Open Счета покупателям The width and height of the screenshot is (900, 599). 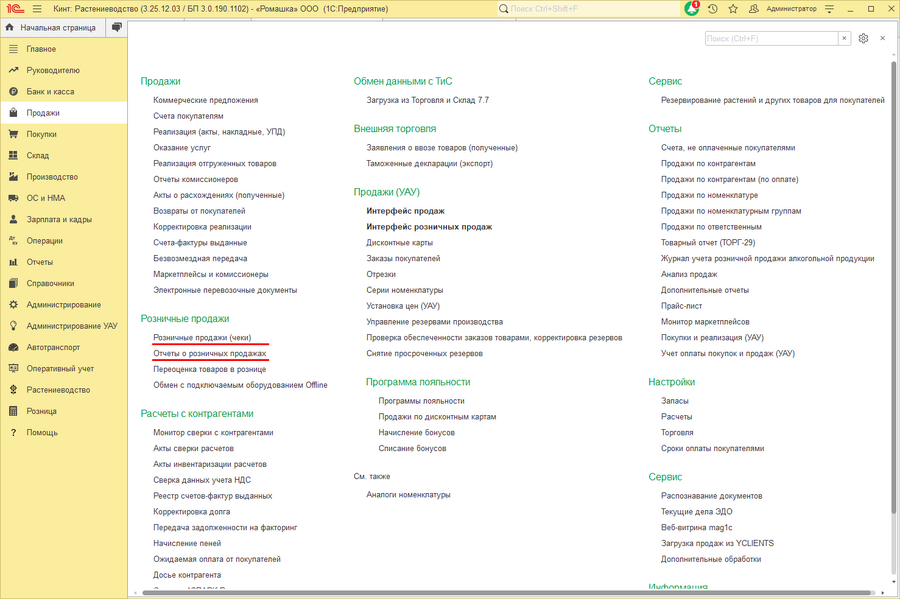(x=188, y=116)
